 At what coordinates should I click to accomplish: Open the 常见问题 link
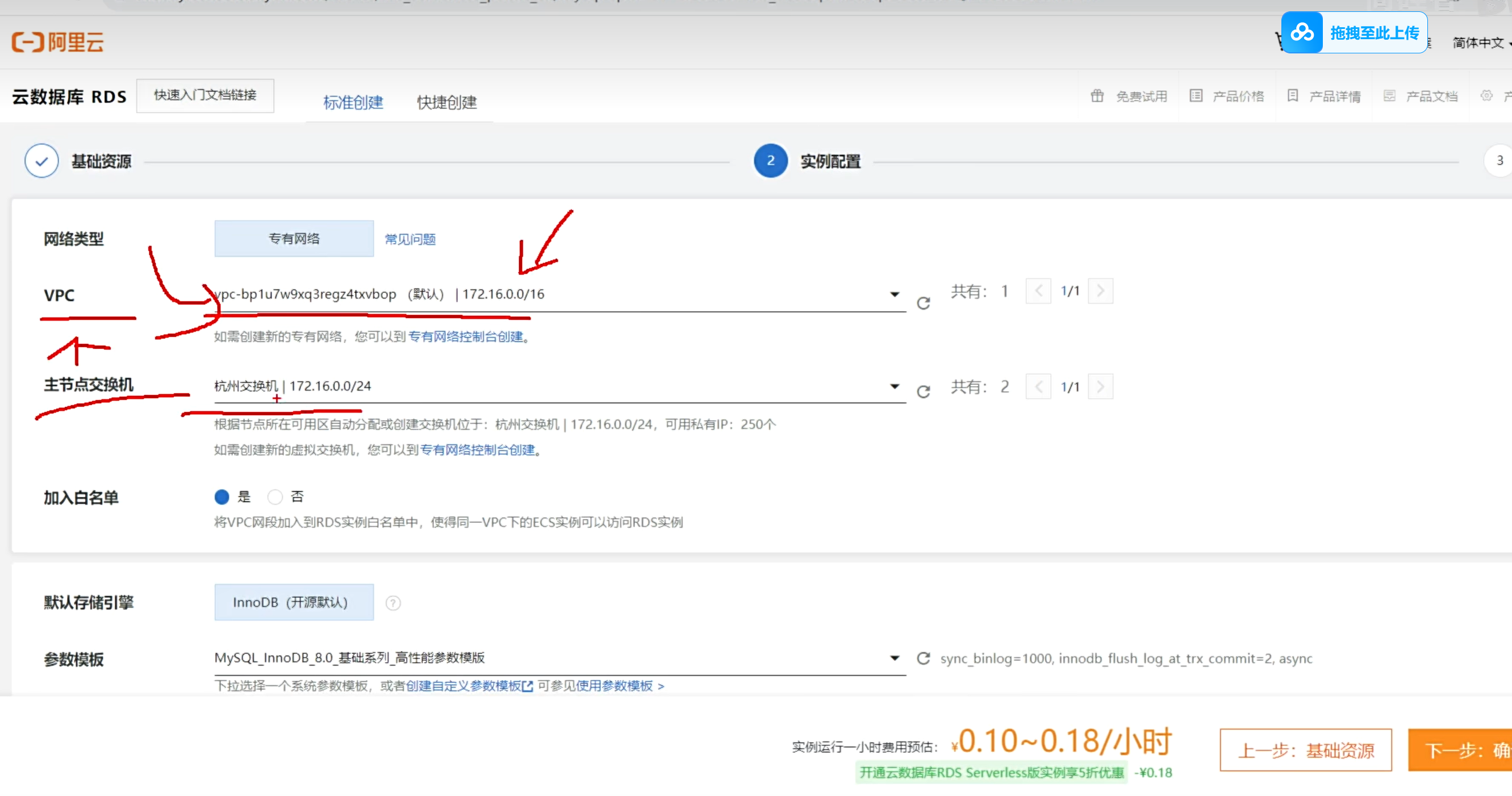coord(410,240)
